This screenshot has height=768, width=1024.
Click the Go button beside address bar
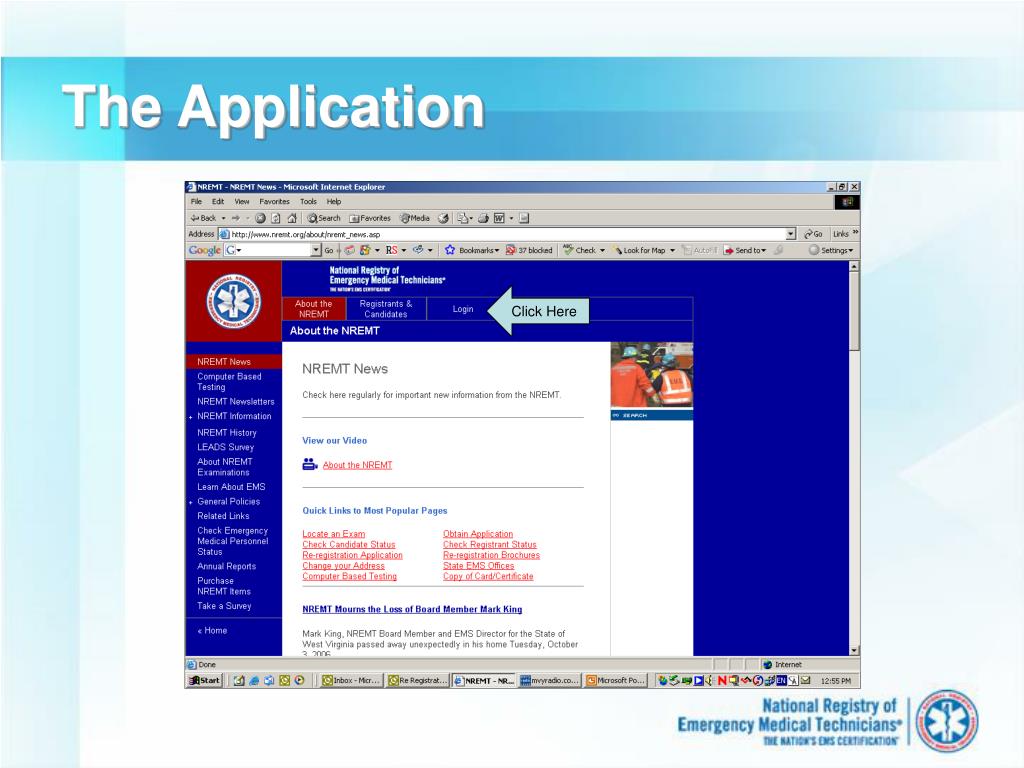point(813,234)
